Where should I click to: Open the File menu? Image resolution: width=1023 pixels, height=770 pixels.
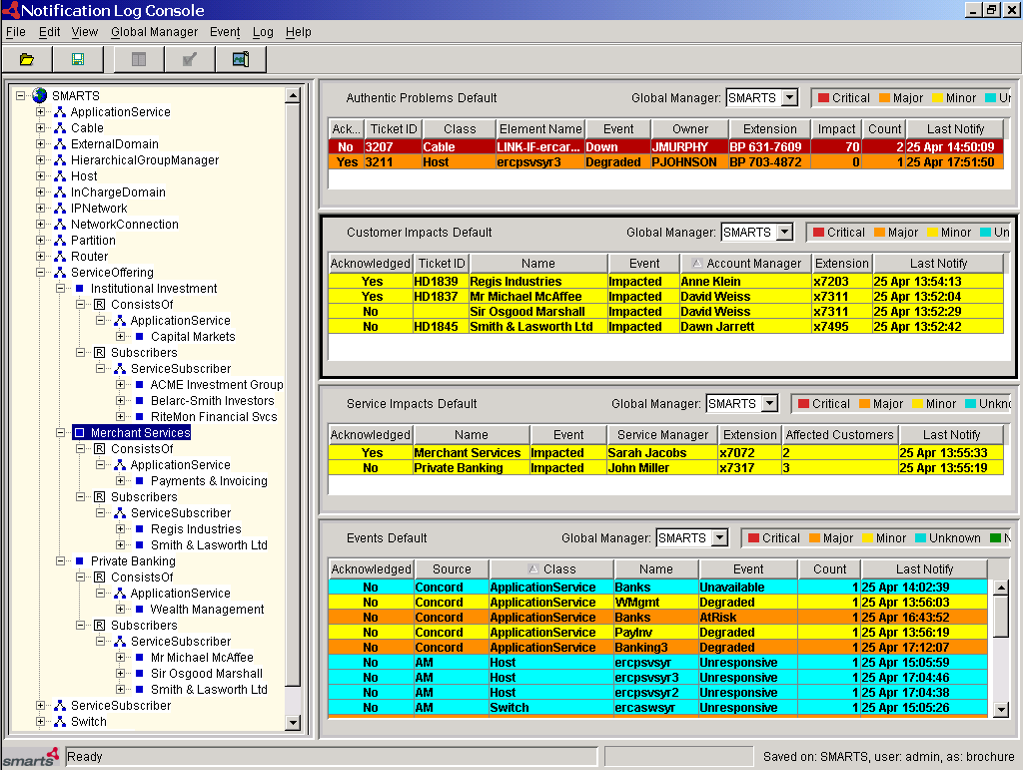click(x=16, y=32)
